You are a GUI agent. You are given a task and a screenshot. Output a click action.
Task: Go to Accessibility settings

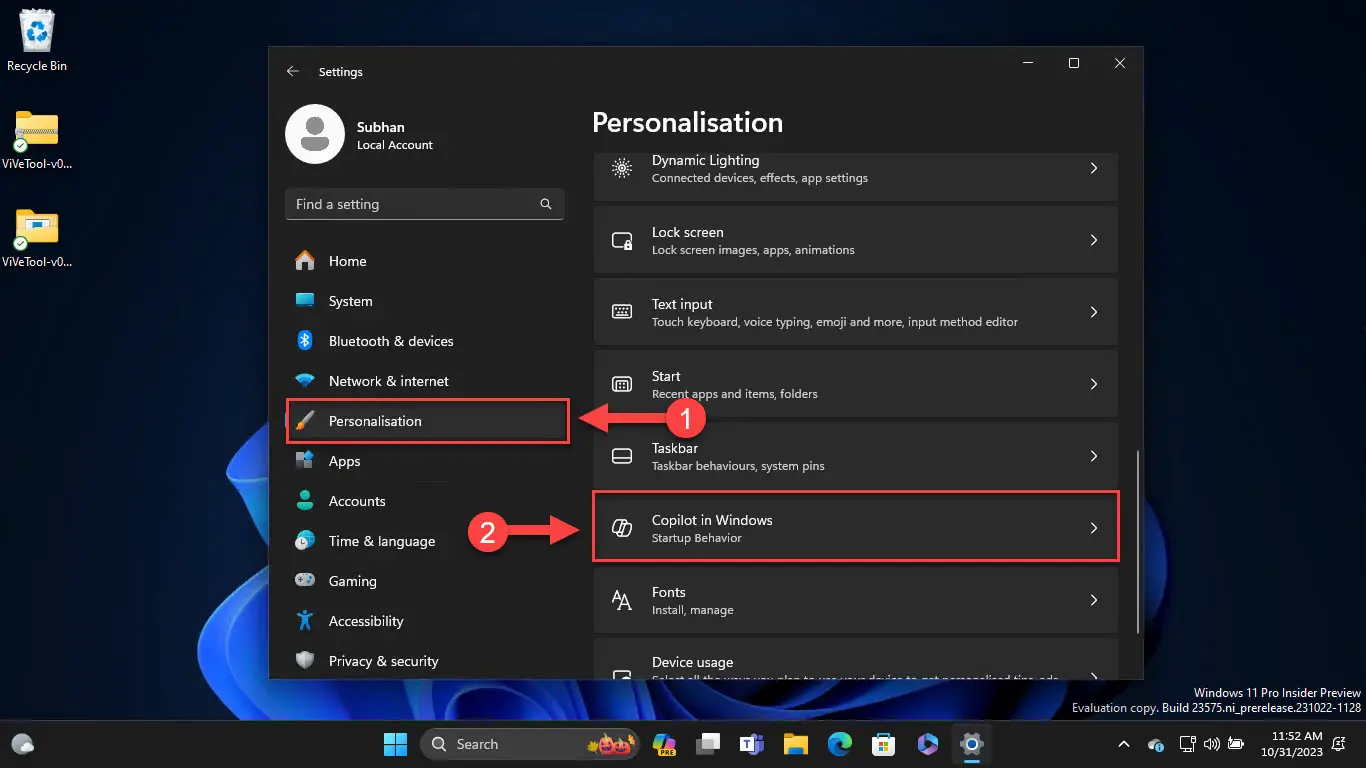click(426, 621)
